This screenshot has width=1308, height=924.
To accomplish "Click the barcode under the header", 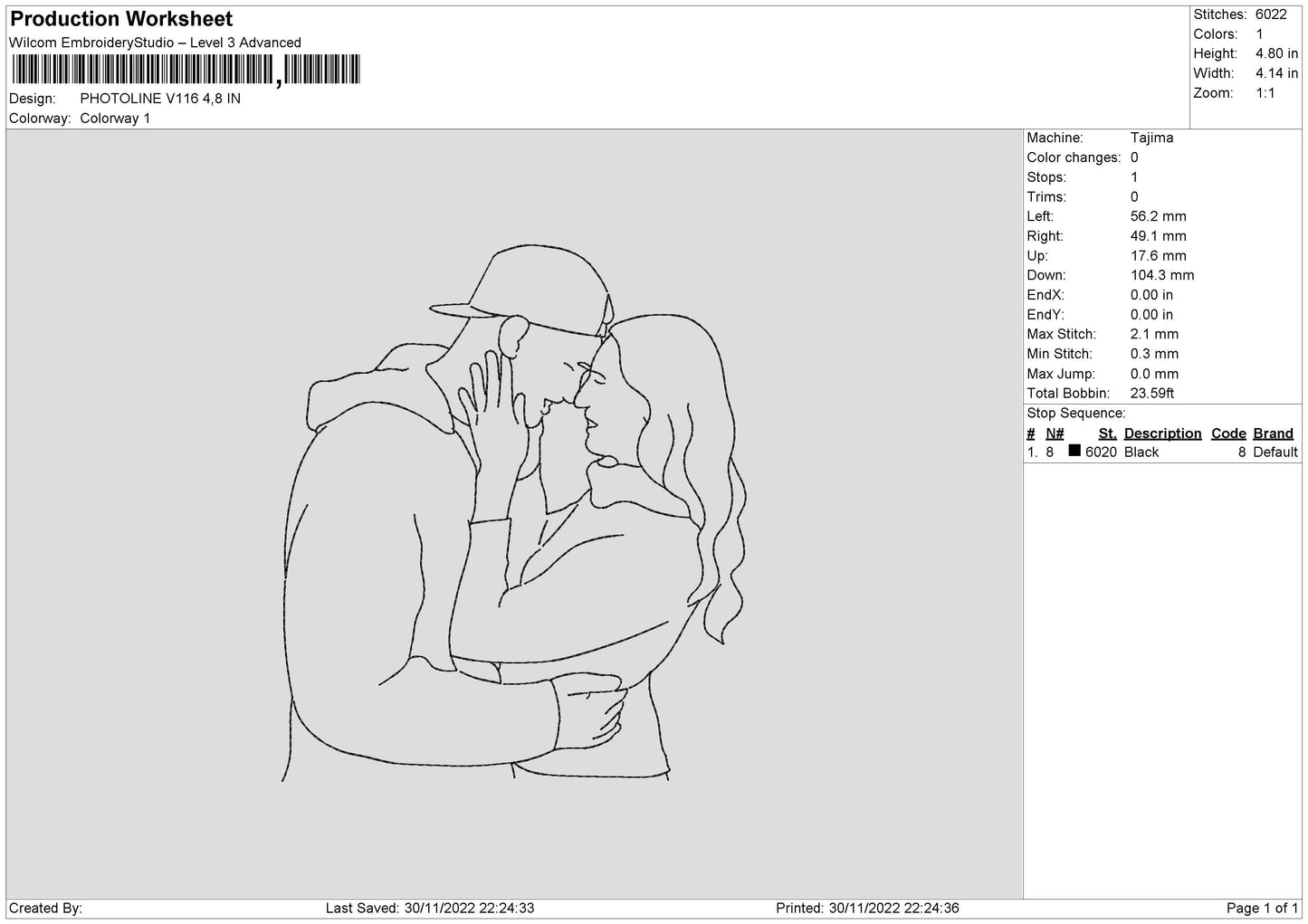I will (186, 70).
